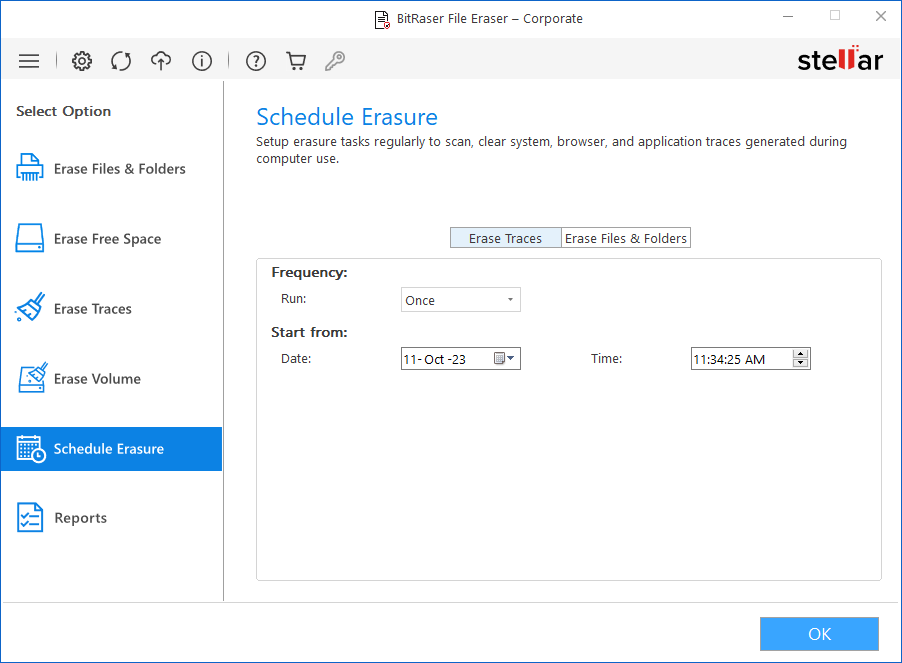Screen dimensions: 902x663
Task: Click the refresh circular arrows icon
Action: [x=121, y=61]
